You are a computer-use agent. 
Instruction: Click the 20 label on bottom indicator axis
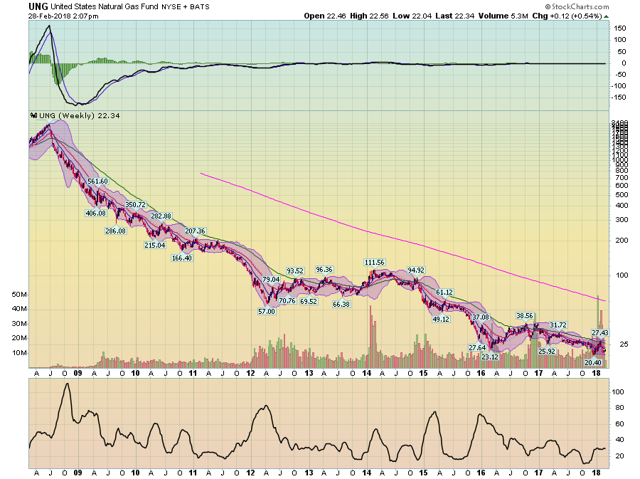[619, 456]
